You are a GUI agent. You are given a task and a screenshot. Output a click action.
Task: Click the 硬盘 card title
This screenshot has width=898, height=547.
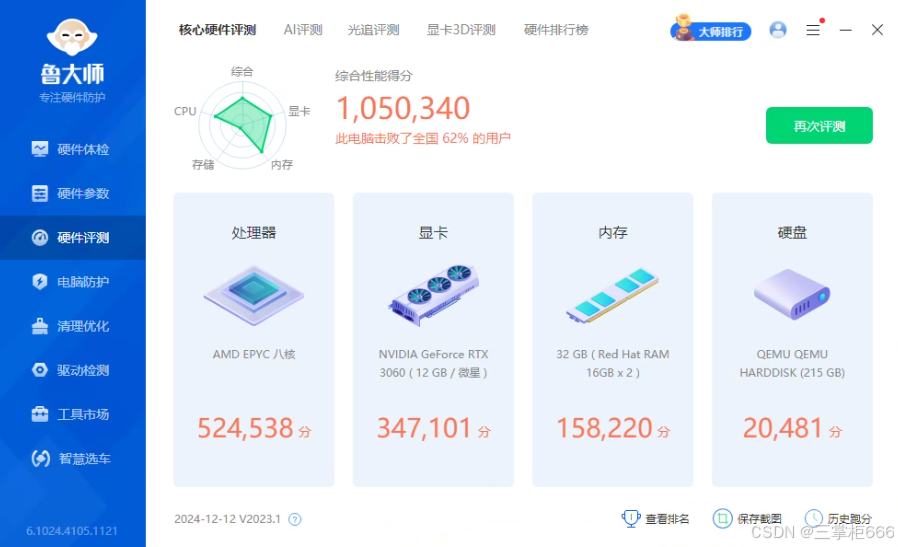tap(792, 233)
